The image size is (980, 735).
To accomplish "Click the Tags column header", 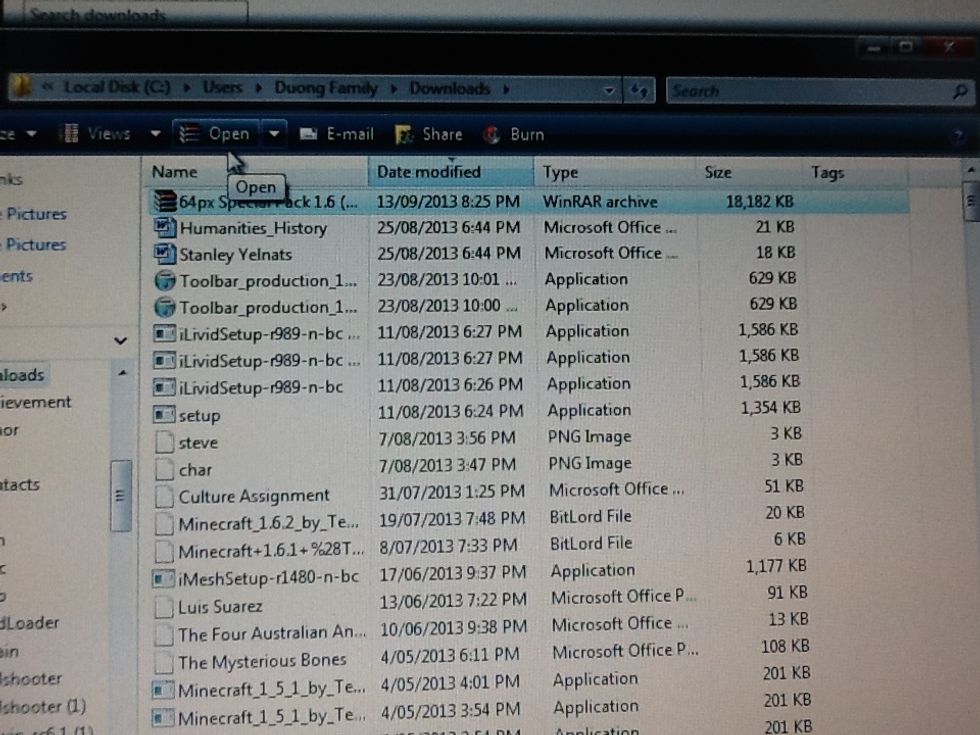I will click(x=854, y=172).
